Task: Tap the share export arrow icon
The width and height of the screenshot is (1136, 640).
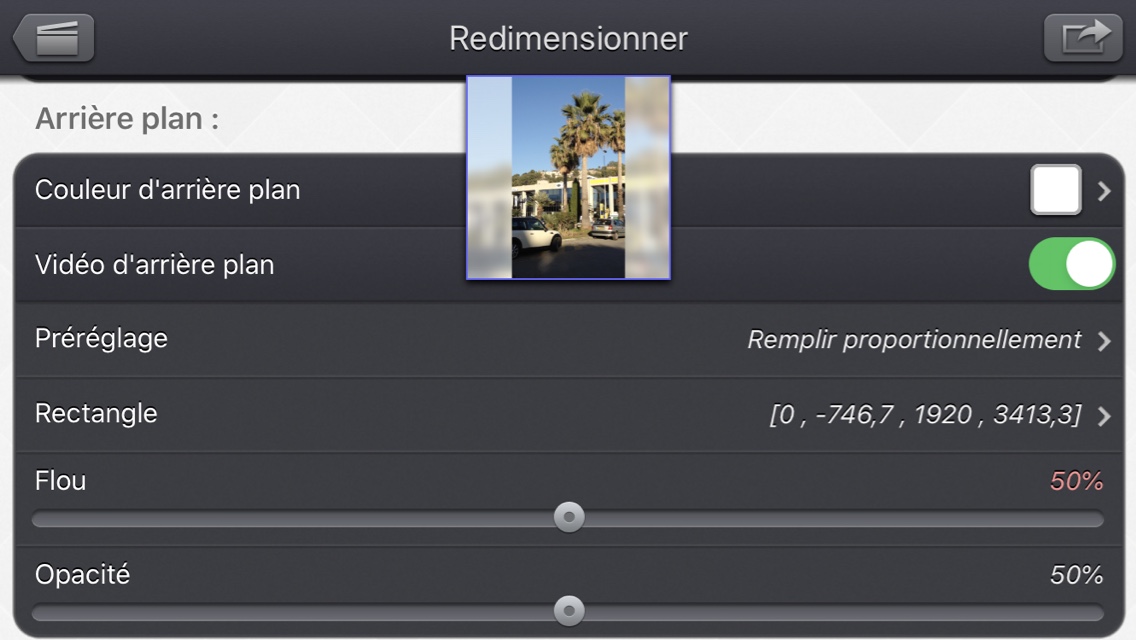Action: pyautogui.click(x=1083, y=38)
